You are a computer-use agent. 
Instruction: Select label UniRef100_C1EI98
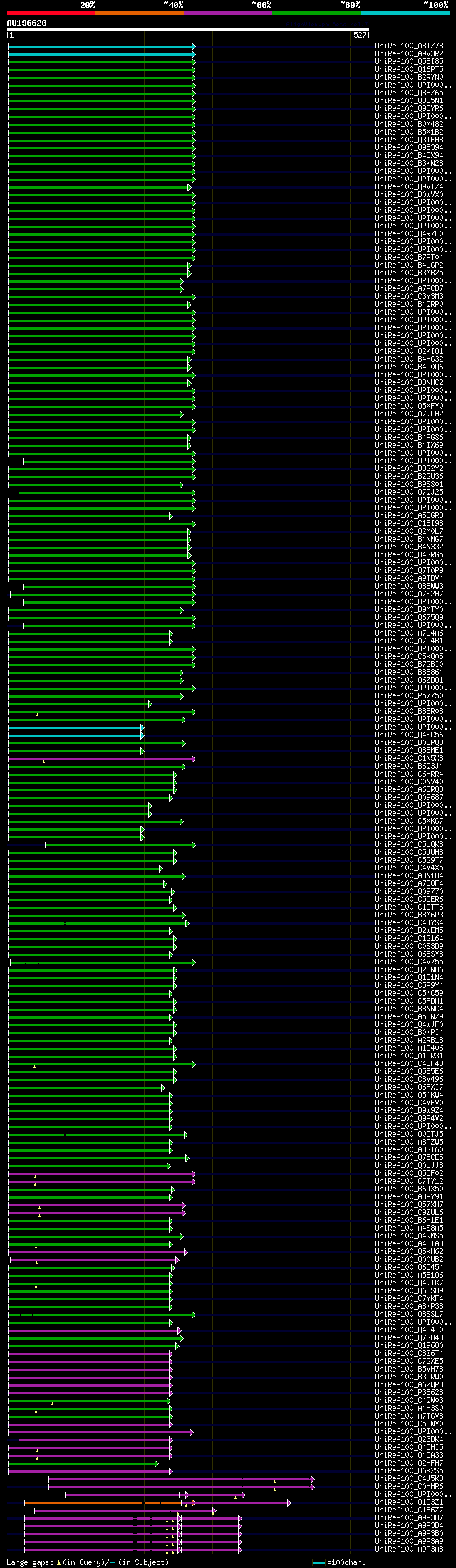[x=409, y=523]
